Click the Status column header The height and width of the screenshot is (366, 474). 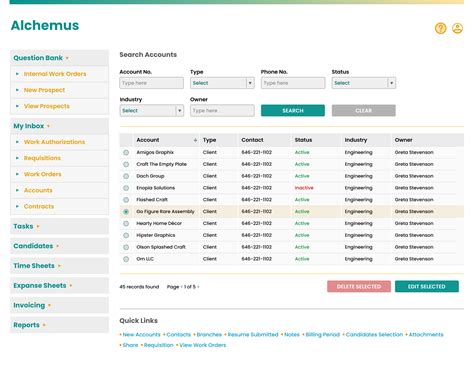tap(303, 140)
